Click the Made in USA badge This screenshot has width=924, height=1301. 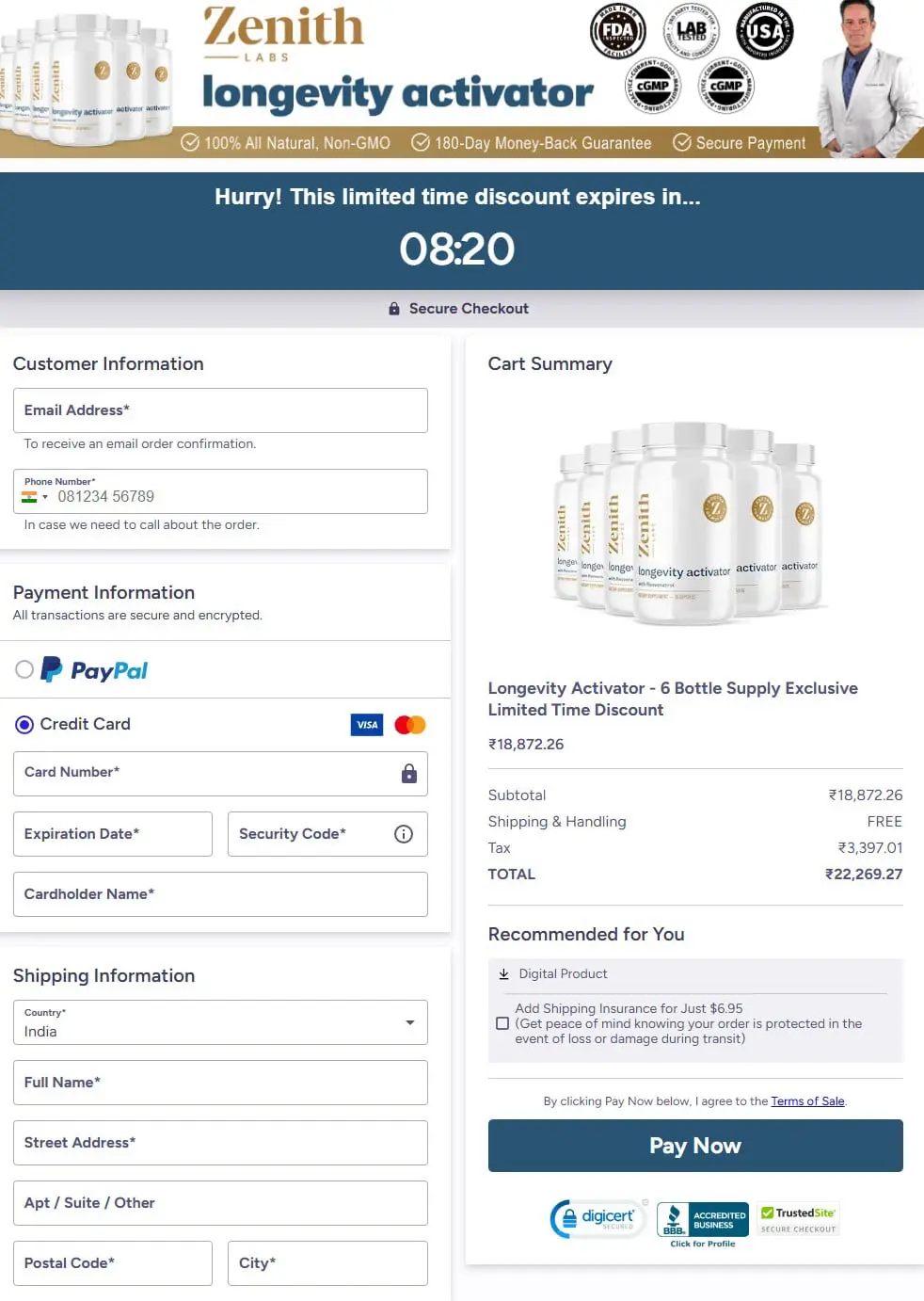pos(765,31)
